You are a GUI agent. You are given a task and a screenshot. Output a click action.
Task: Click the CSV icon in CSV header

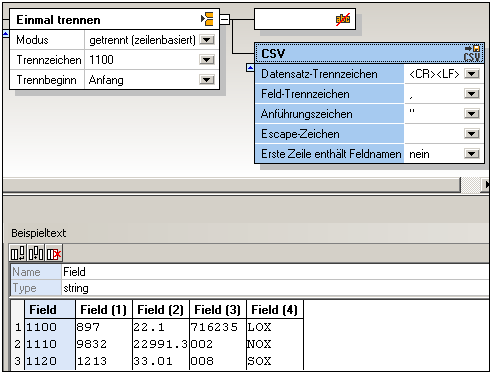click(x=473, y=53)
